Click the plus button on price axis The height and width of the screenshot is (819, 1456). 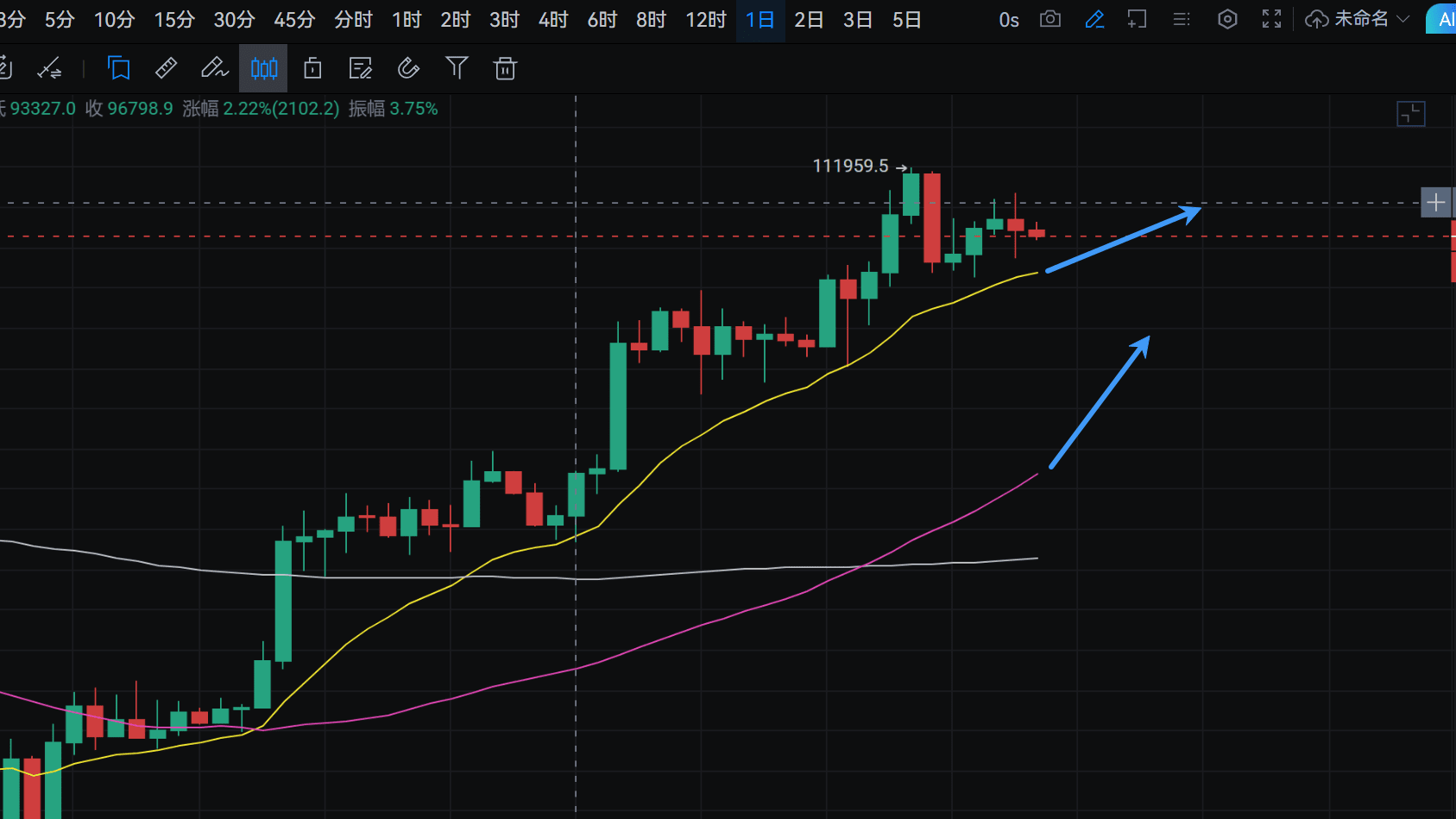point(1436,203)
